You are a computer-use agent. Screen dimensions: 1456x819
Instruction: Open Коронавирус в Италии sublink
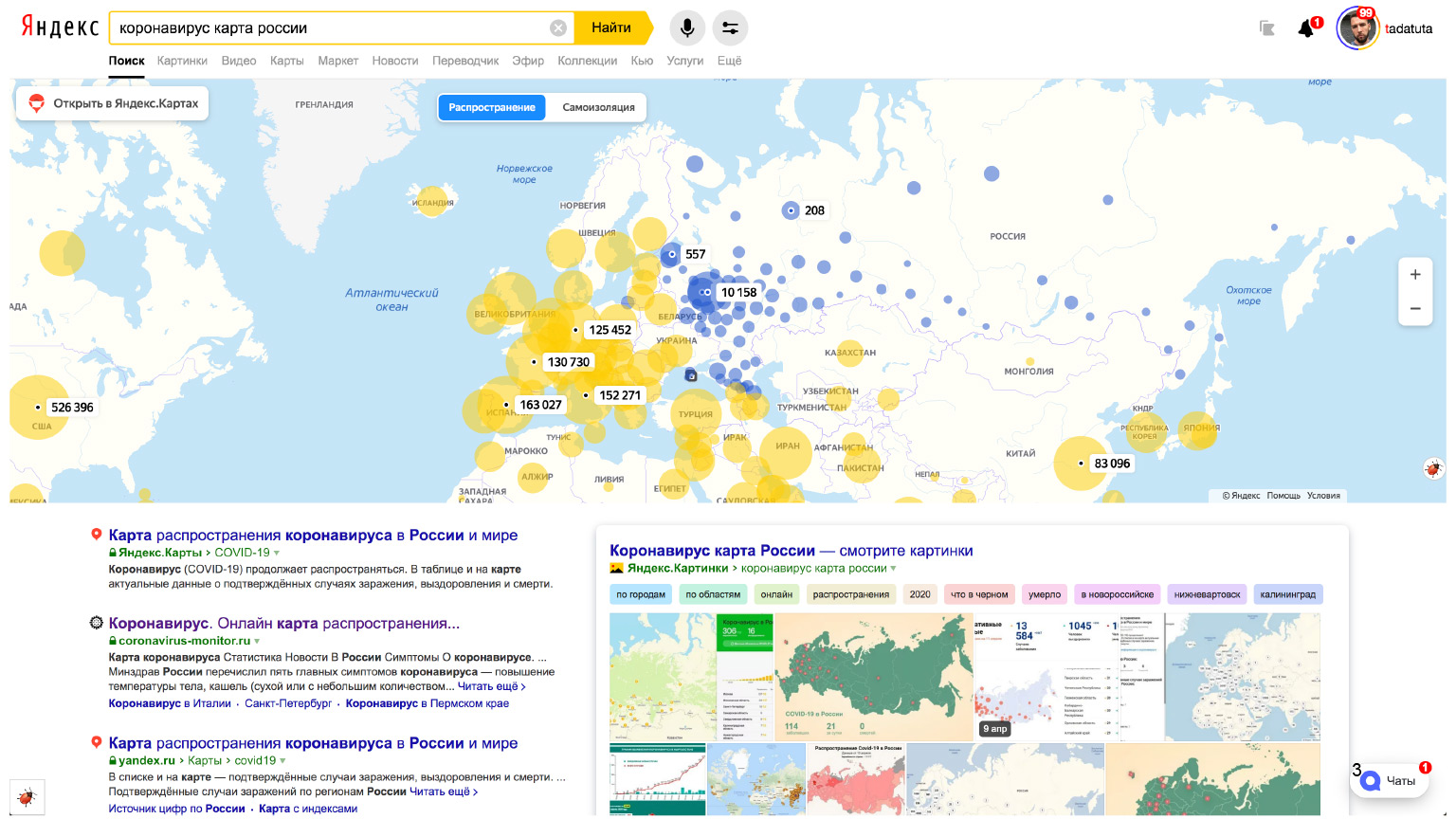170,703
